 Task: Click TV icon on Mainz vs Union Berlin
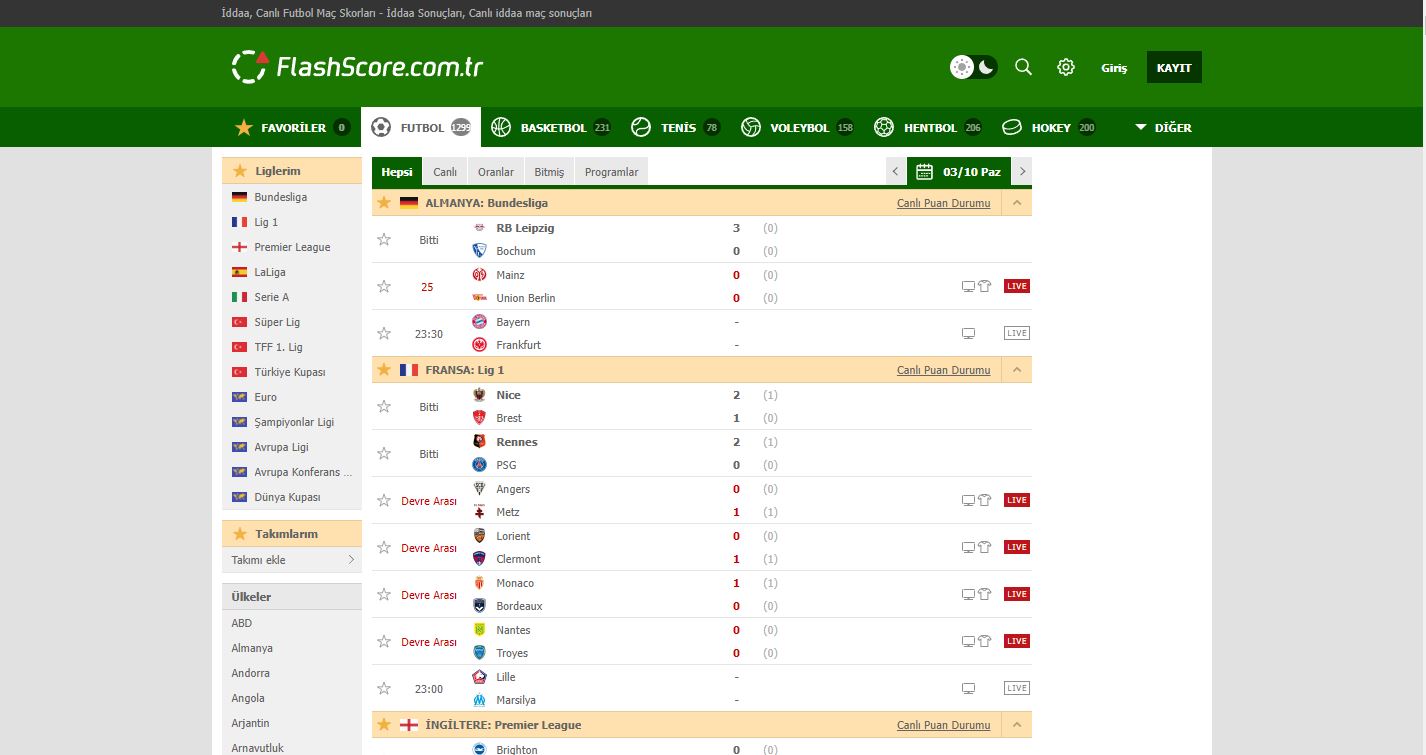pyautogui.click(x=968, y=286)
